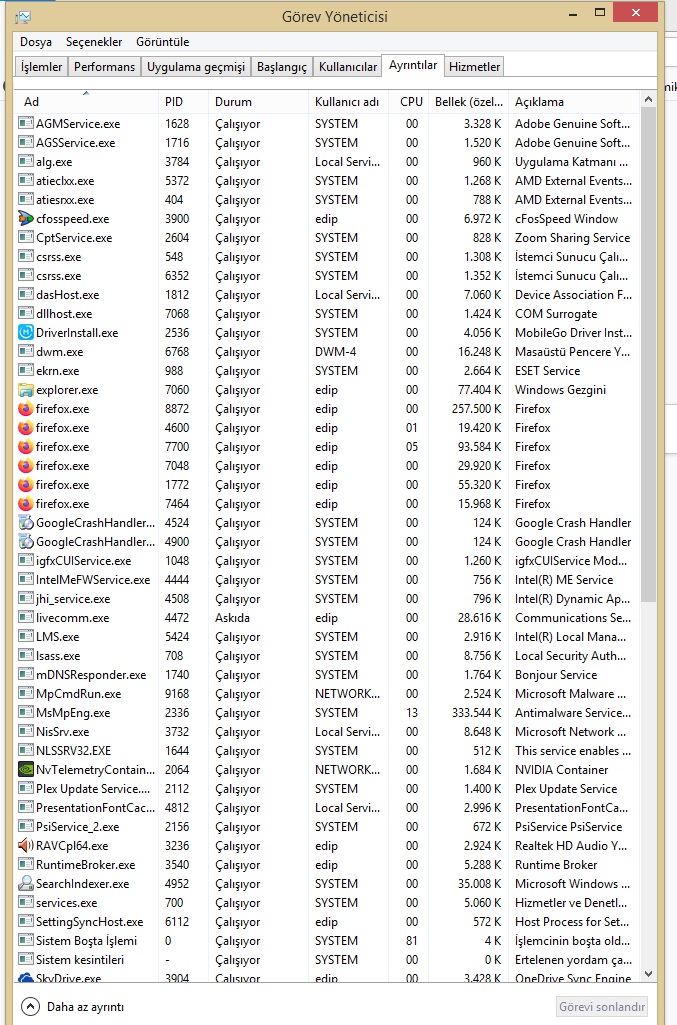Select the RAVCpl64.exe speaker icon
Screen dimensions: 677x1025
tap(26, 846)
